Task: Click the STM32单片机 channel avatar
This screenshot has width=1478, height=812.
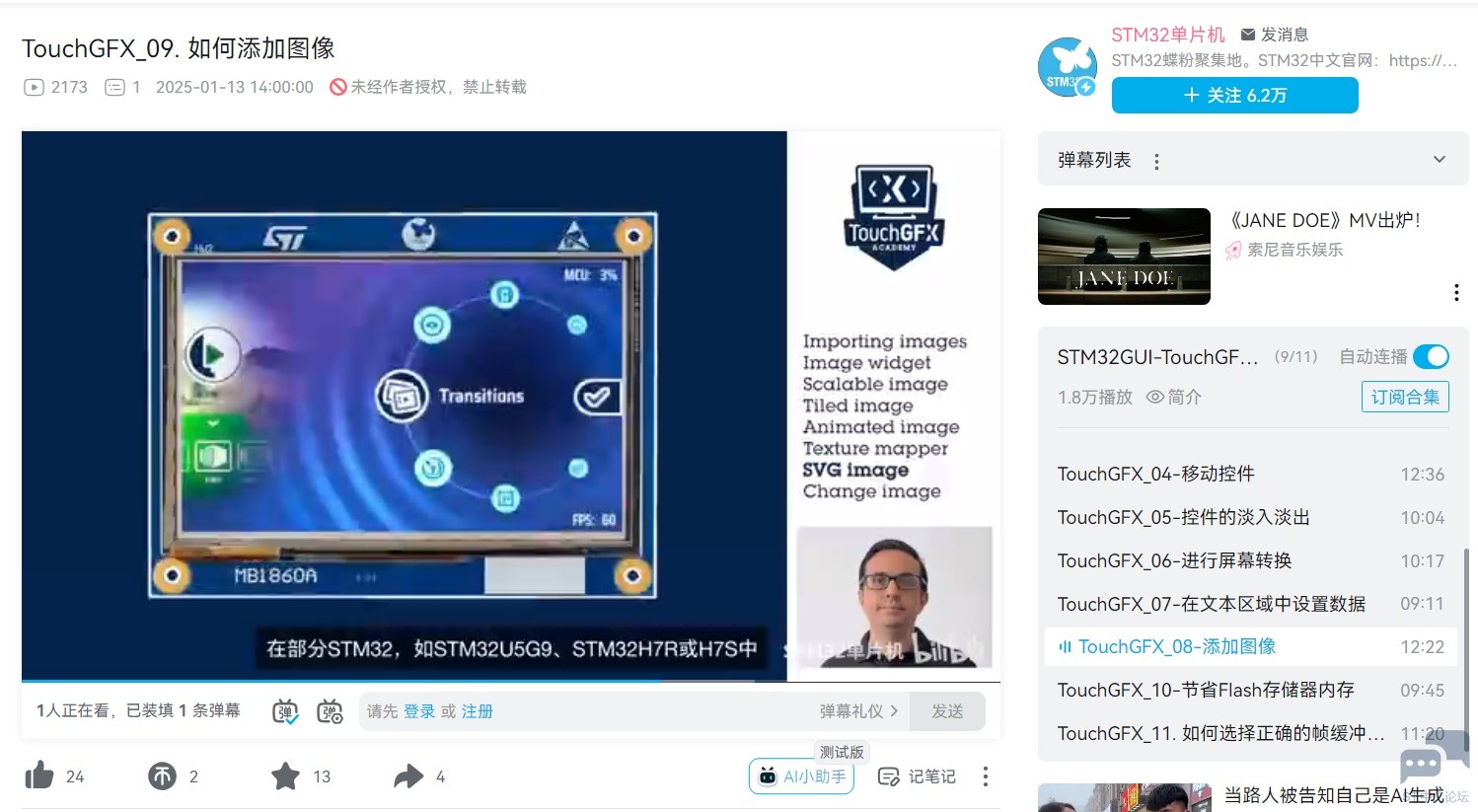Action: click(x=1067, y=67)
